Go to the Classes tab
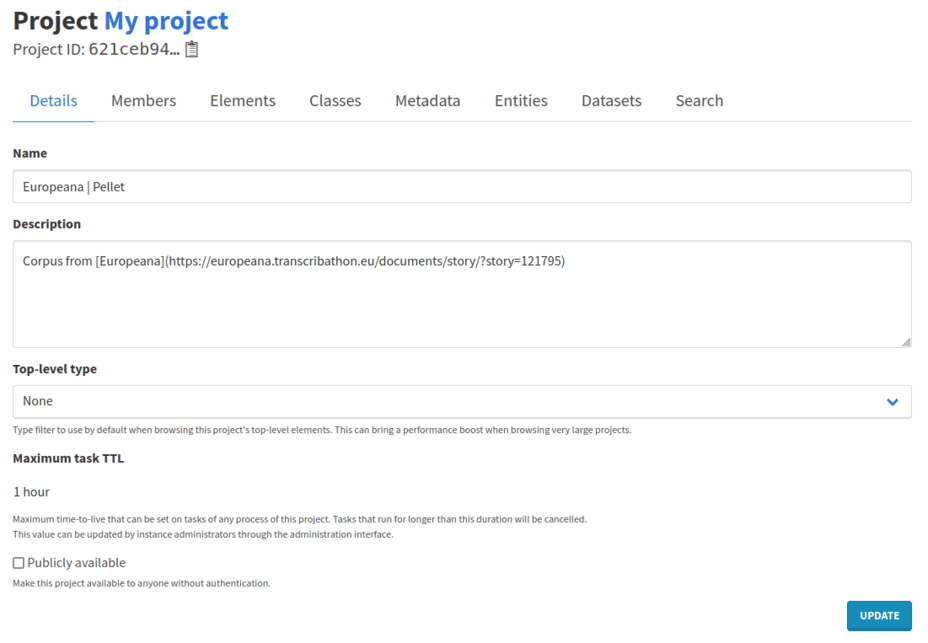 tap(335, 101)
